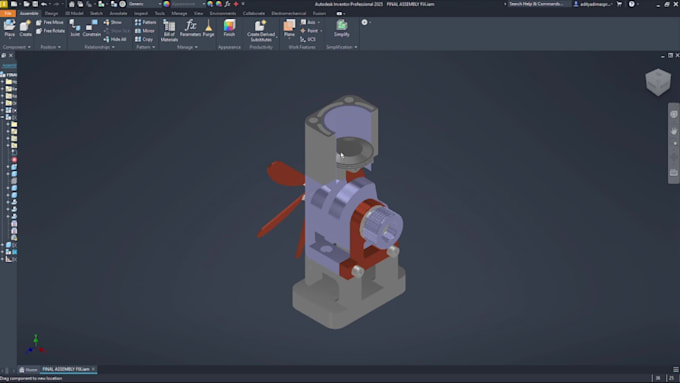Select the Free Rotate tool

[50, 31]
